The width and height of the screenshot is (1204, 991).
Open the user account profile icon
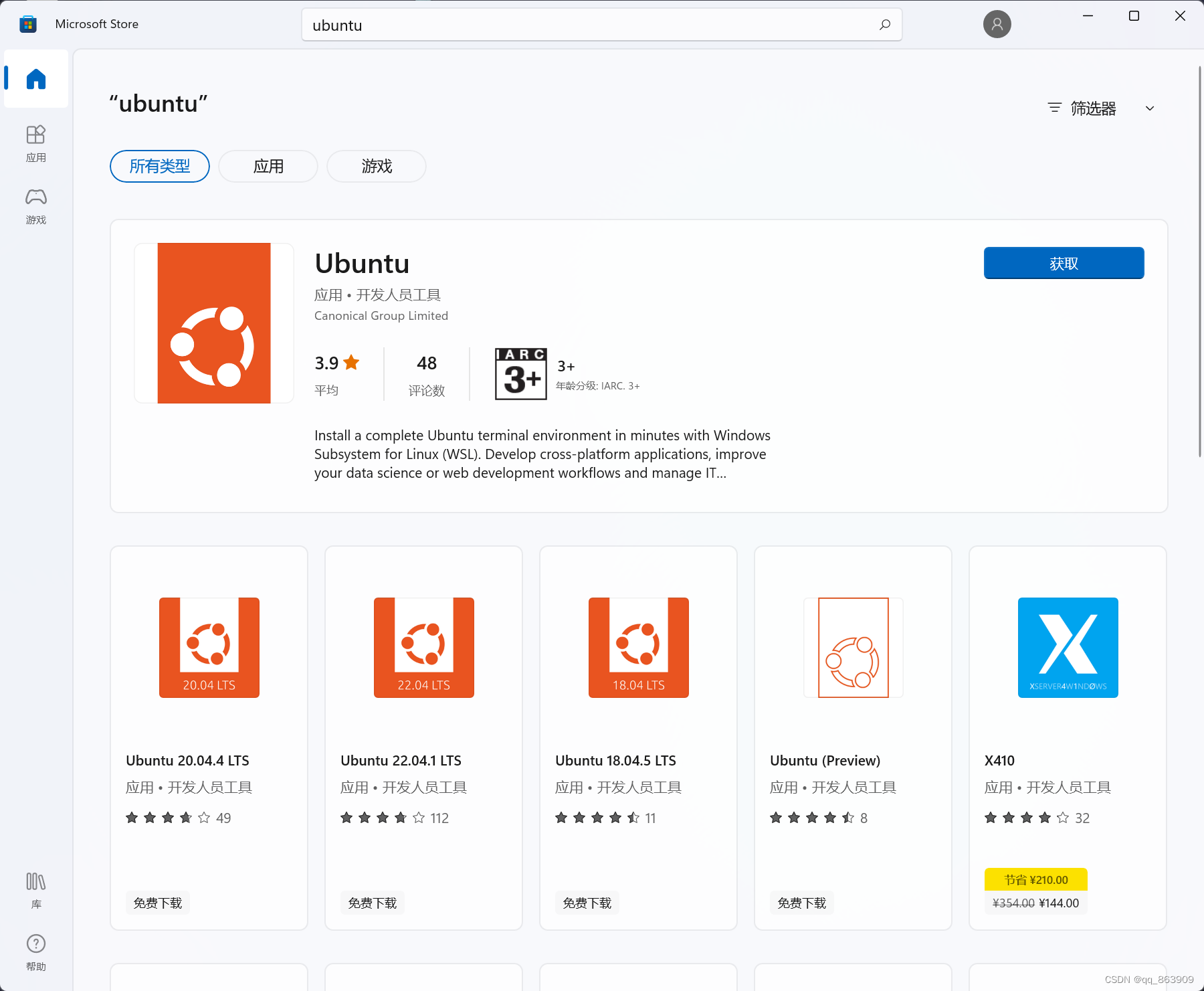point(997,24)
